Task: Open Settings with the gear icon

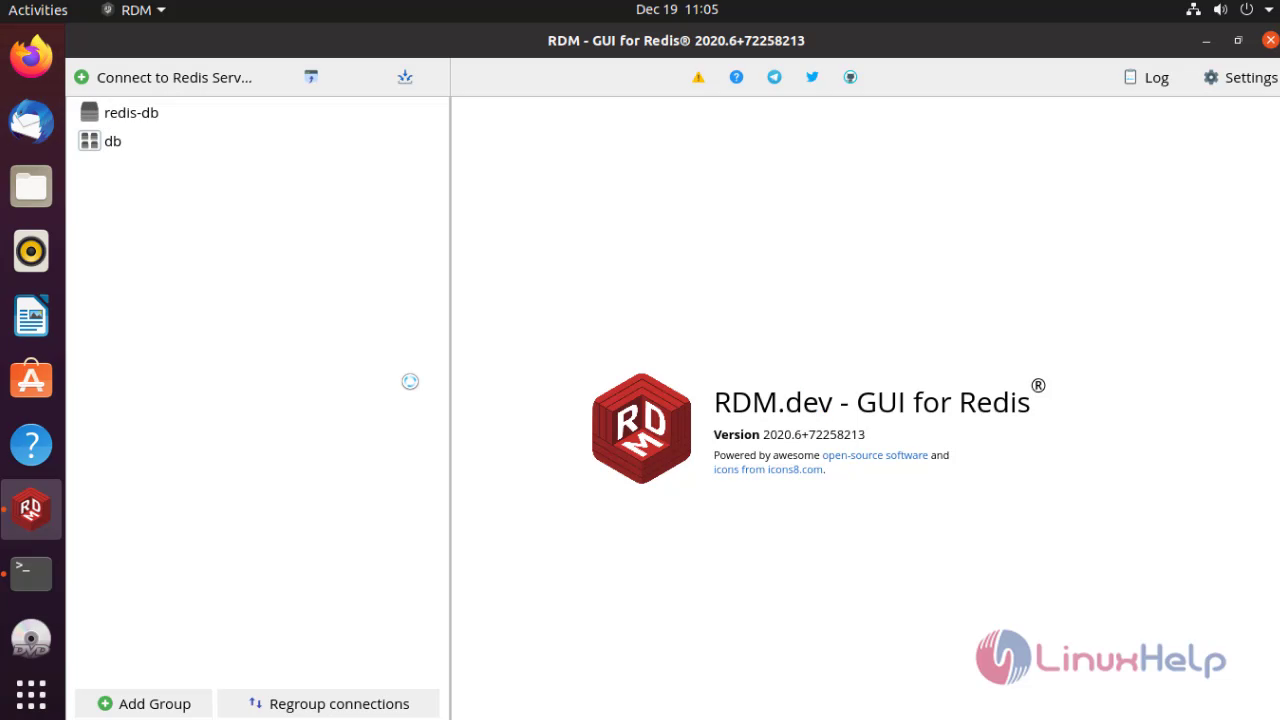Action: pyautogui.click(x=1240, y=77)
